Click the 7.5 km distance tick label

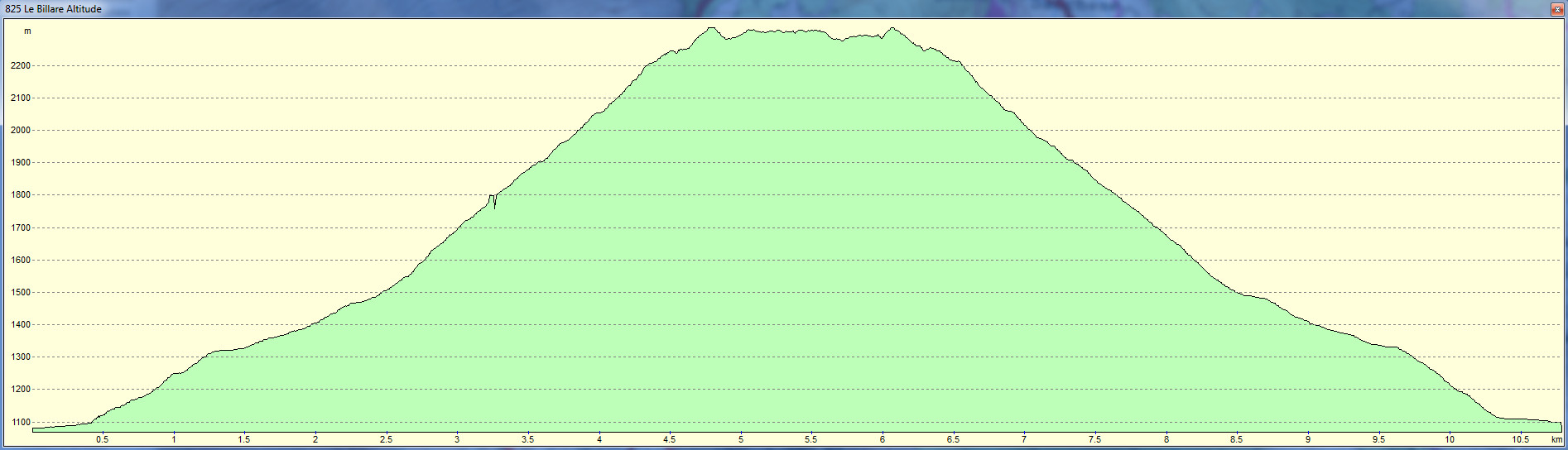pyautogui.click(x=1094, y=439)
